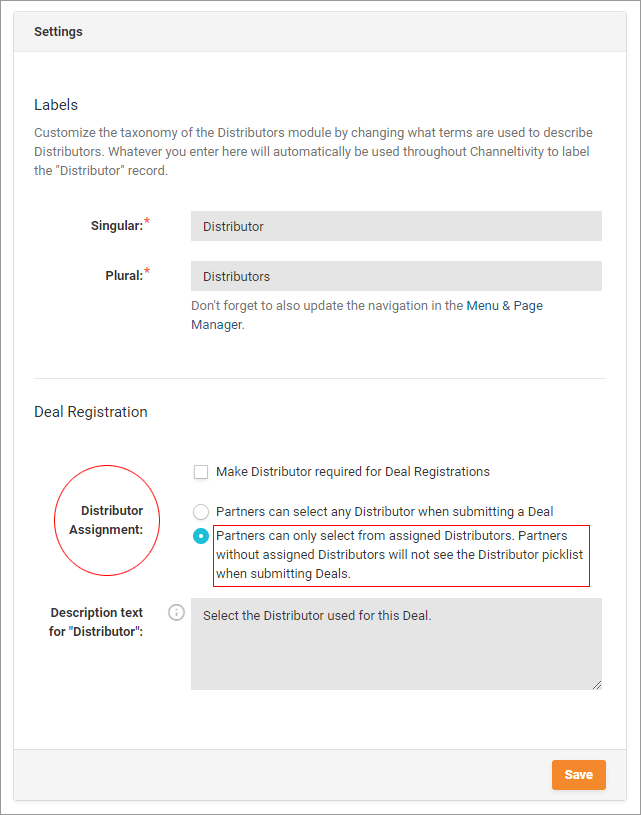Click the info icon beside Description text
This screenshot has height=815, width=641.
(176, 612)
